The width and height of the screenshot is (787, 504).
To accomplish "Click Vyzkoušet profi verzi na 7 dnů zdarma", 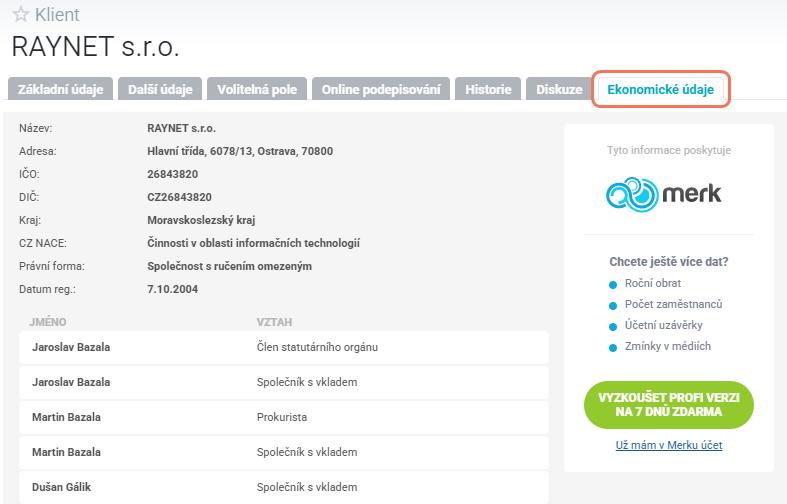I will coord(669,405).
